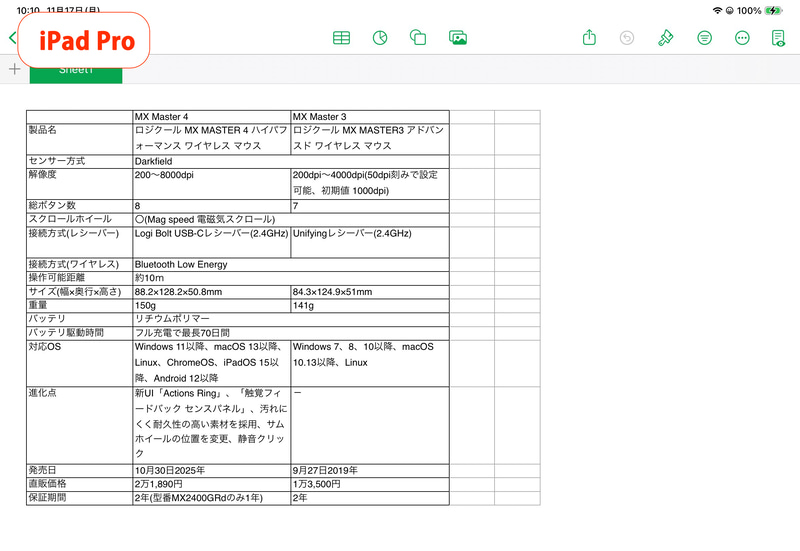Select the 対応OS label cell

pos(80,363)
